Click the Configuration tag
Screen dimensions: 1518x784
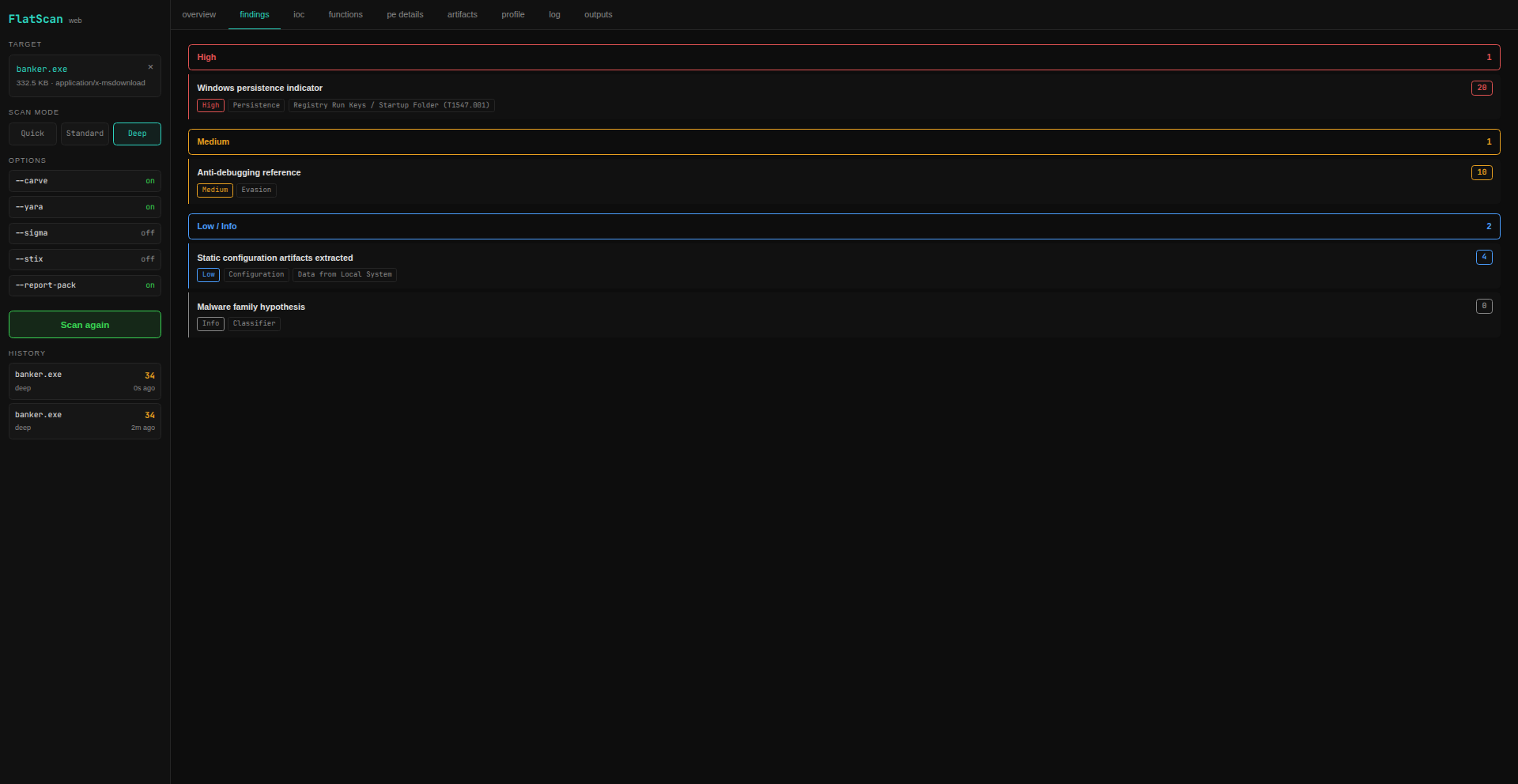(256, 274)
